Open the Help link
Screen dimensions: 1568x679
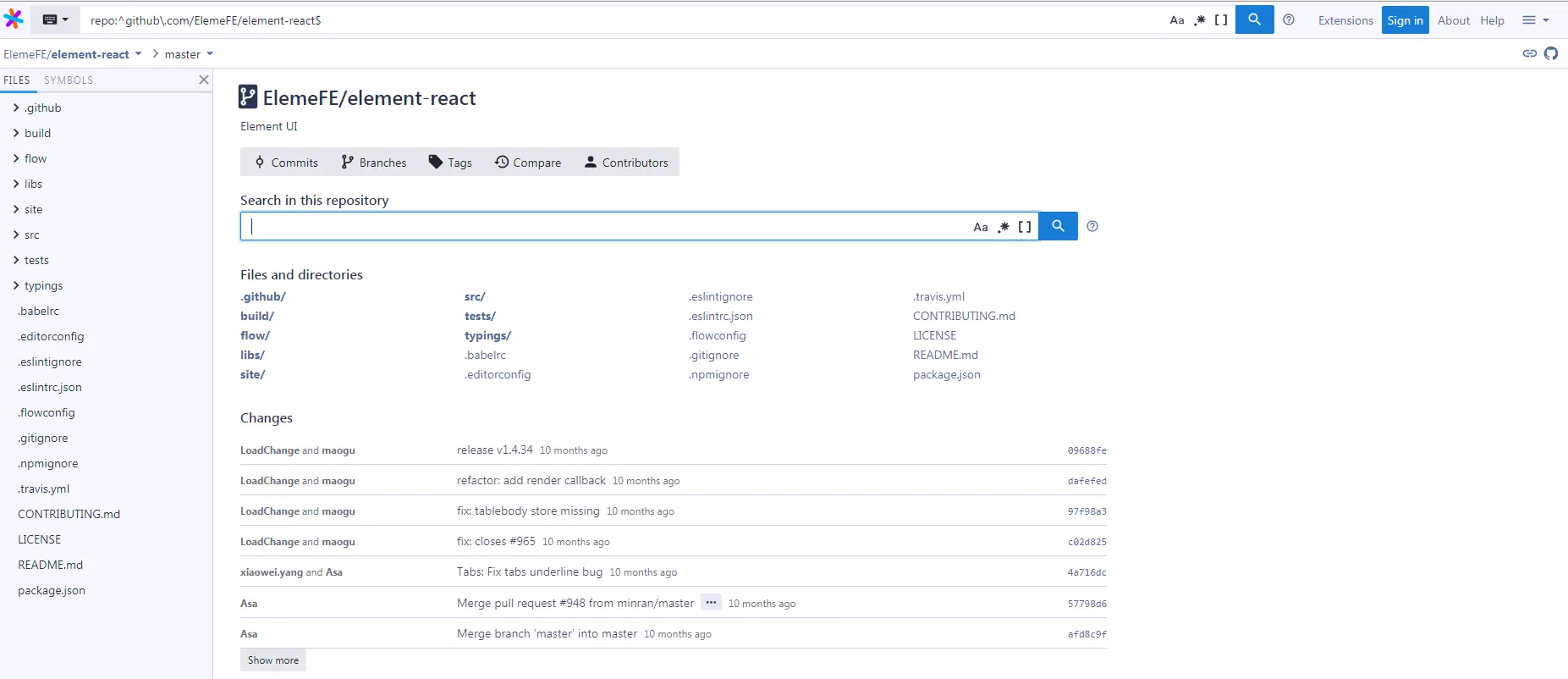point(1492,20)
